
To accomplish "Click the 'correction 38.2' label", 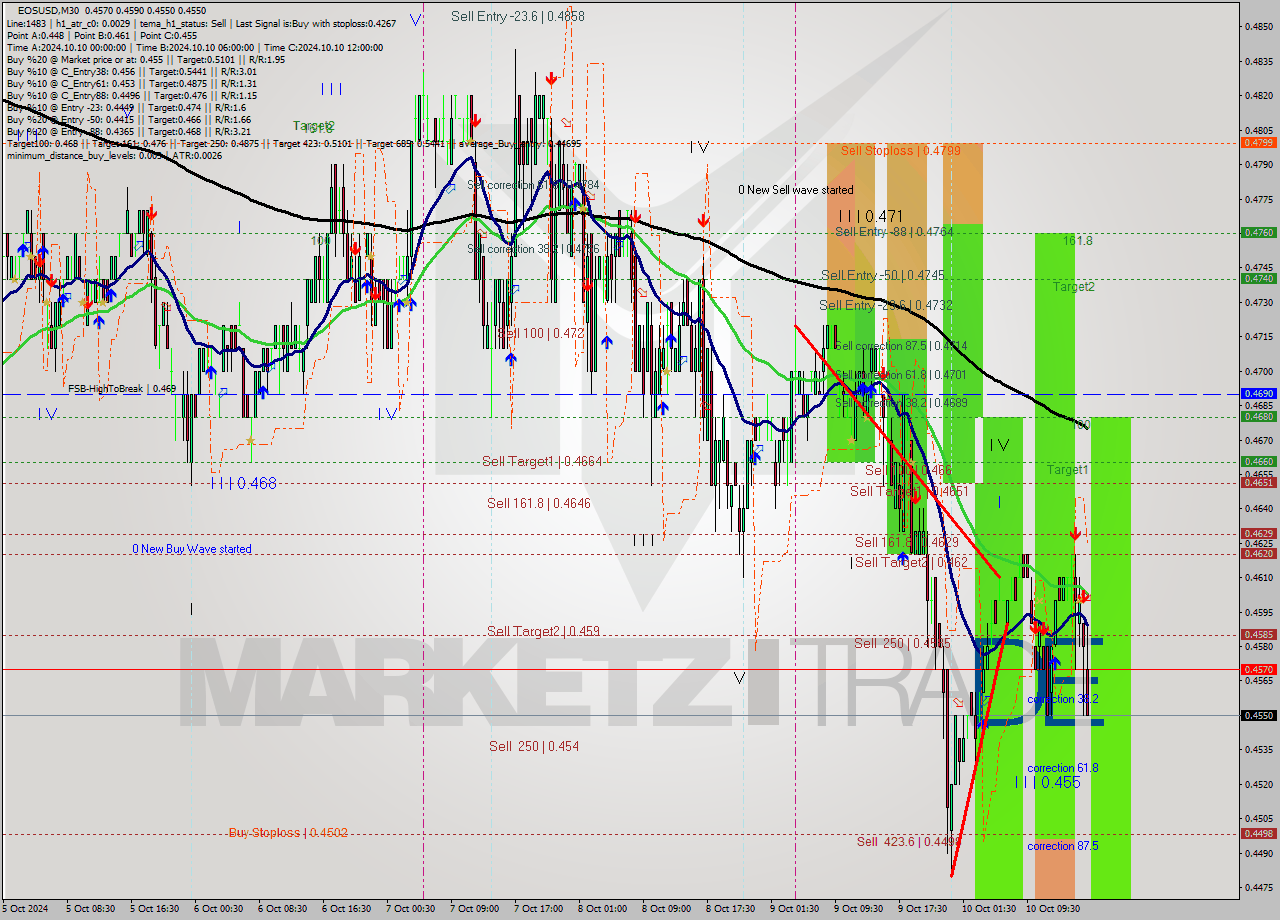I will point(1063,699).
